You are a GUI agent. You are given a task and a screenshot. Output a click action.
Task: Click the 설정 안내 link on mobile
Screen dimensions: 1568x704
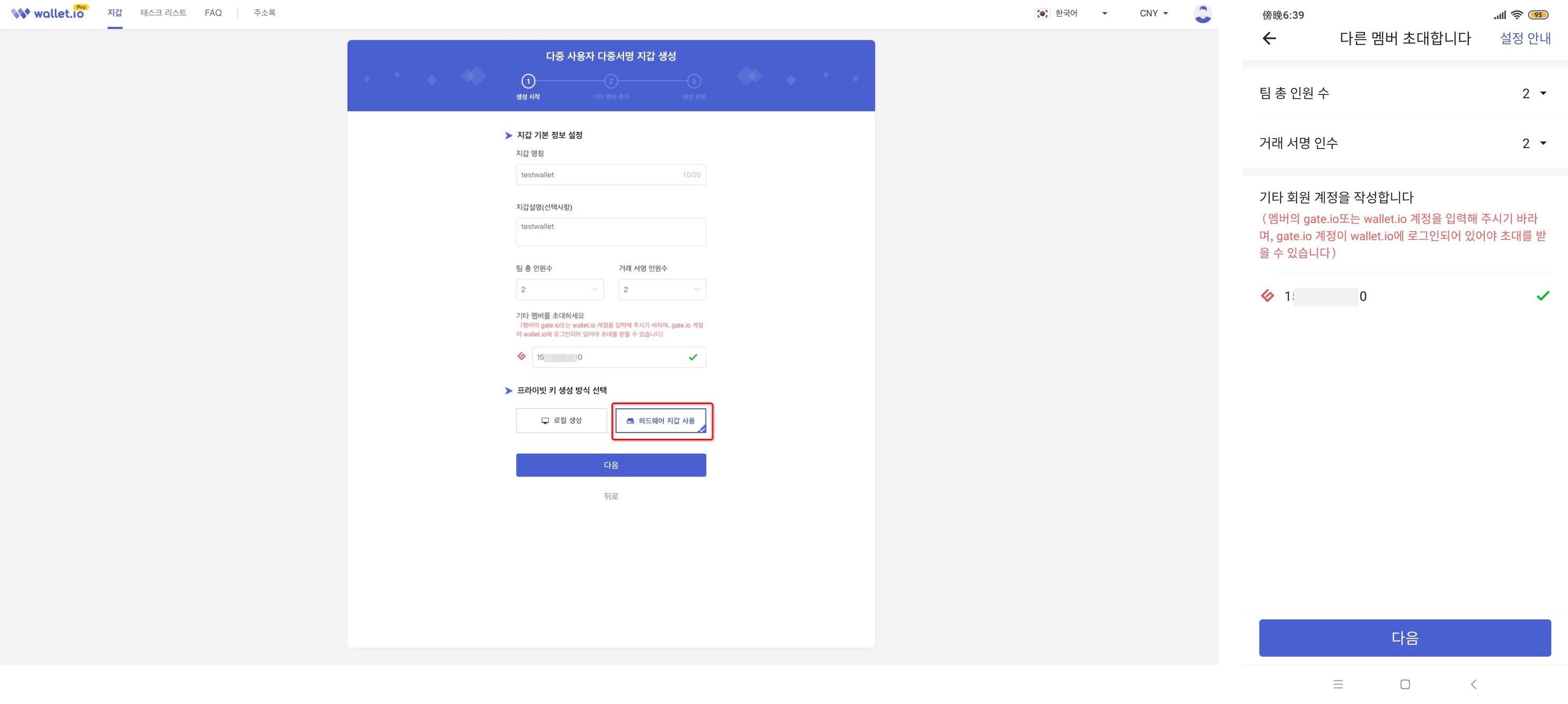[1524, 38]
